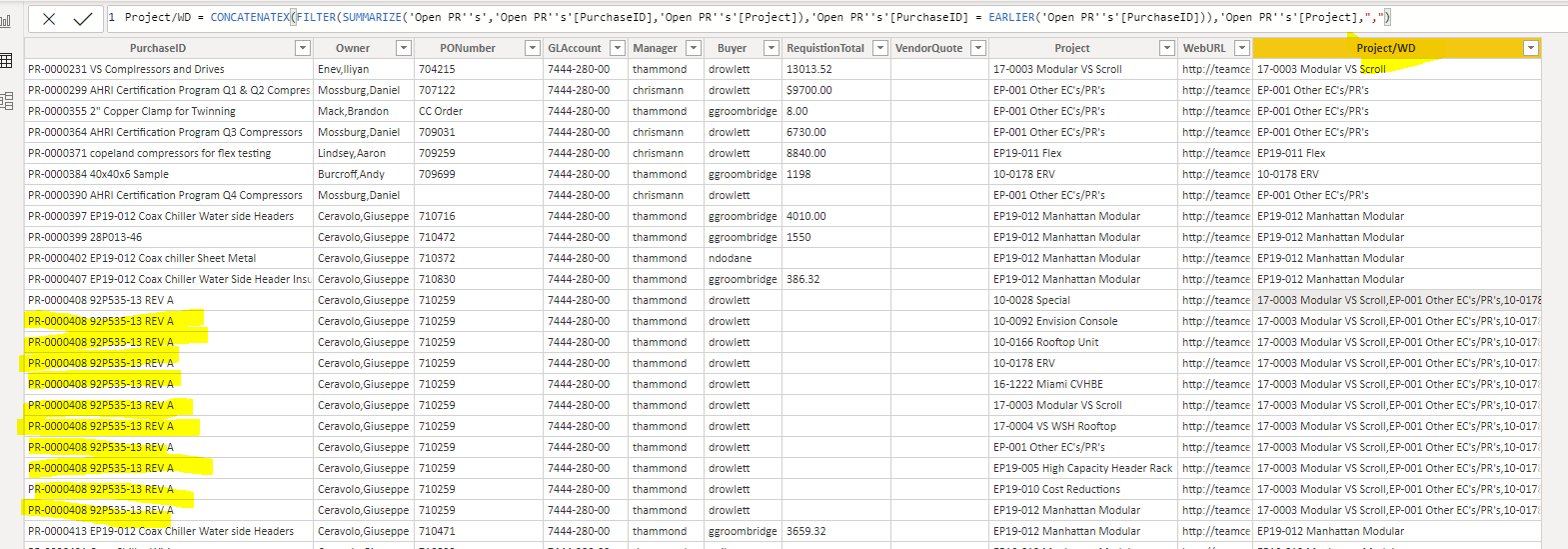Open the RequisitionTotal column filter dropdown
This screenshot has width=1568, height=549.
click(x=879, y=48)
